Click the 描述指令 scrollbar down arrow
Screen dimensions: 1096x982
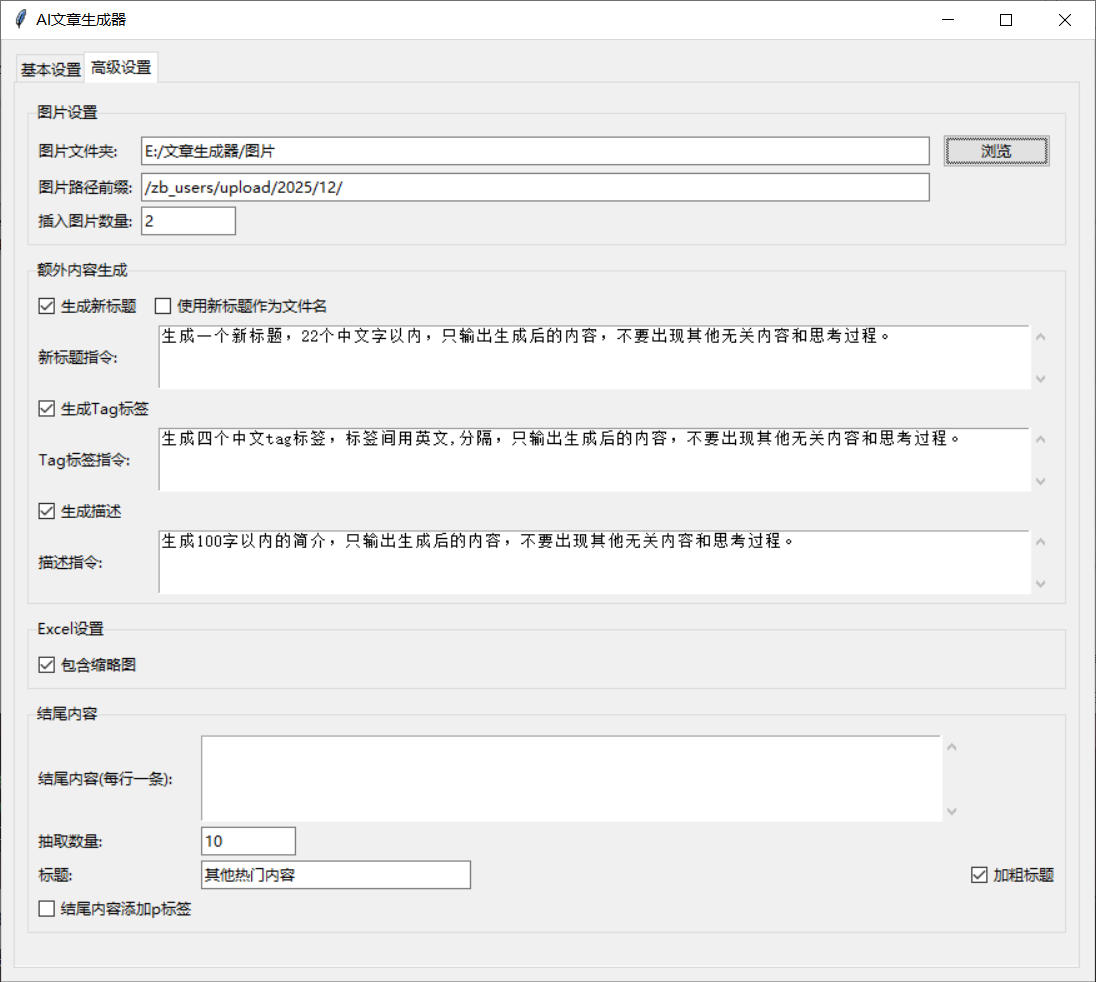pos(1041,583)
